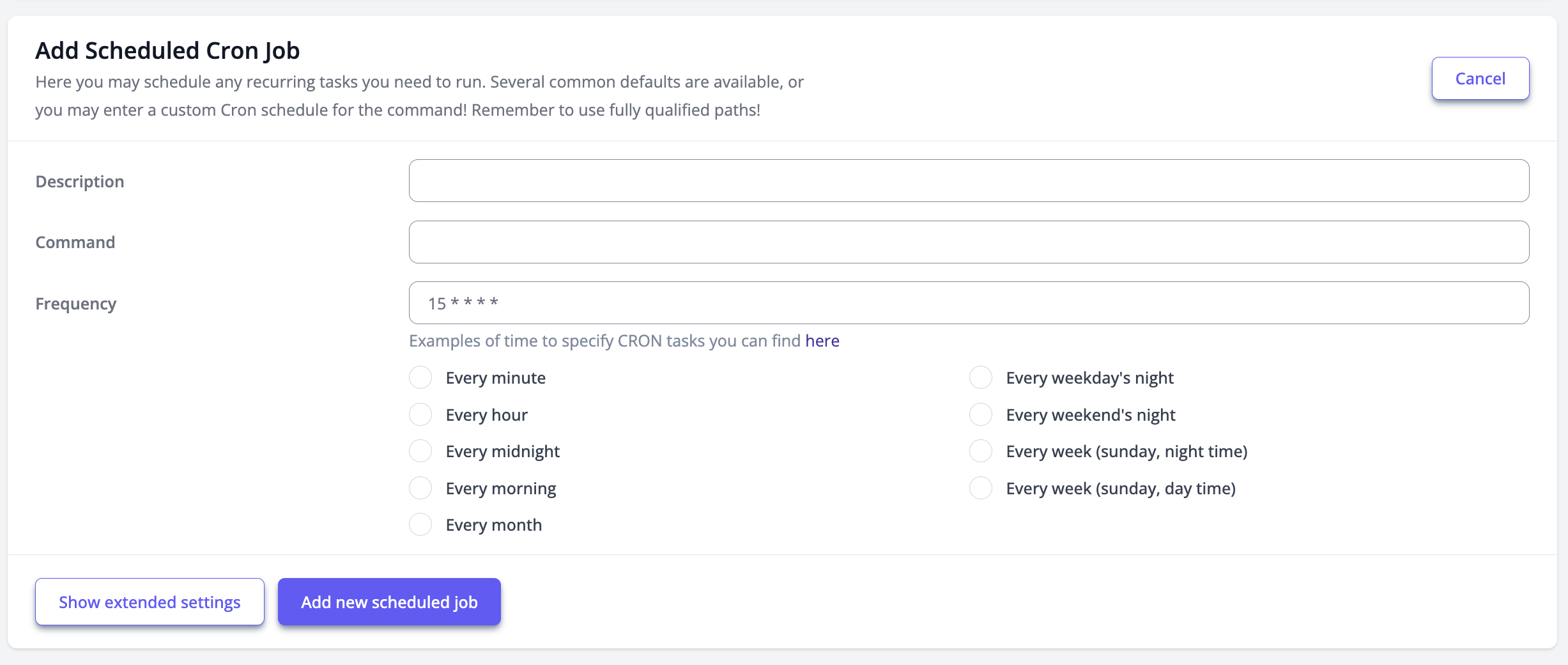Click the Every month label text
Image resolution: width=1568 pixels, height=665 pixels.
[x=493, y=525]
